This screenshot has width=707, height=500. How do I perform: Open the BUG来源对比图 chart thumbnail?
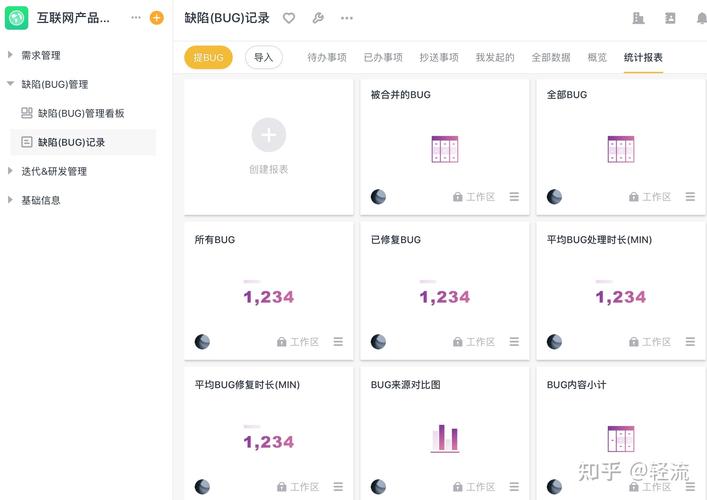pyautogui.click(x=445, y=437)
